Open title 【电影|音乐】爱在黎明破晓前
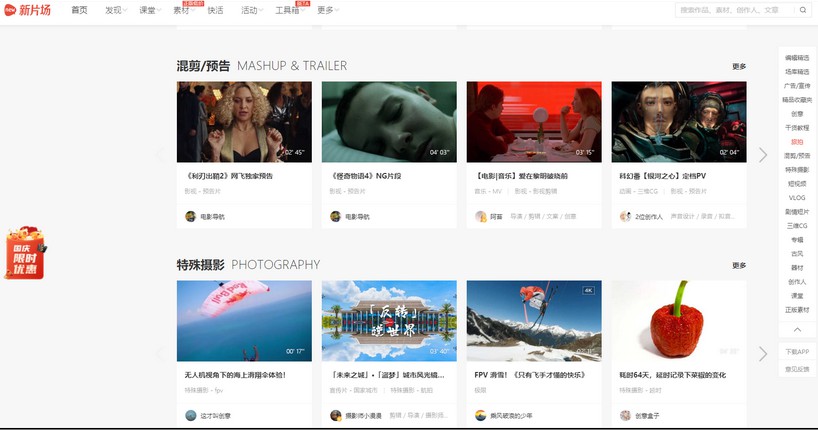 click(x=521, y=176)
